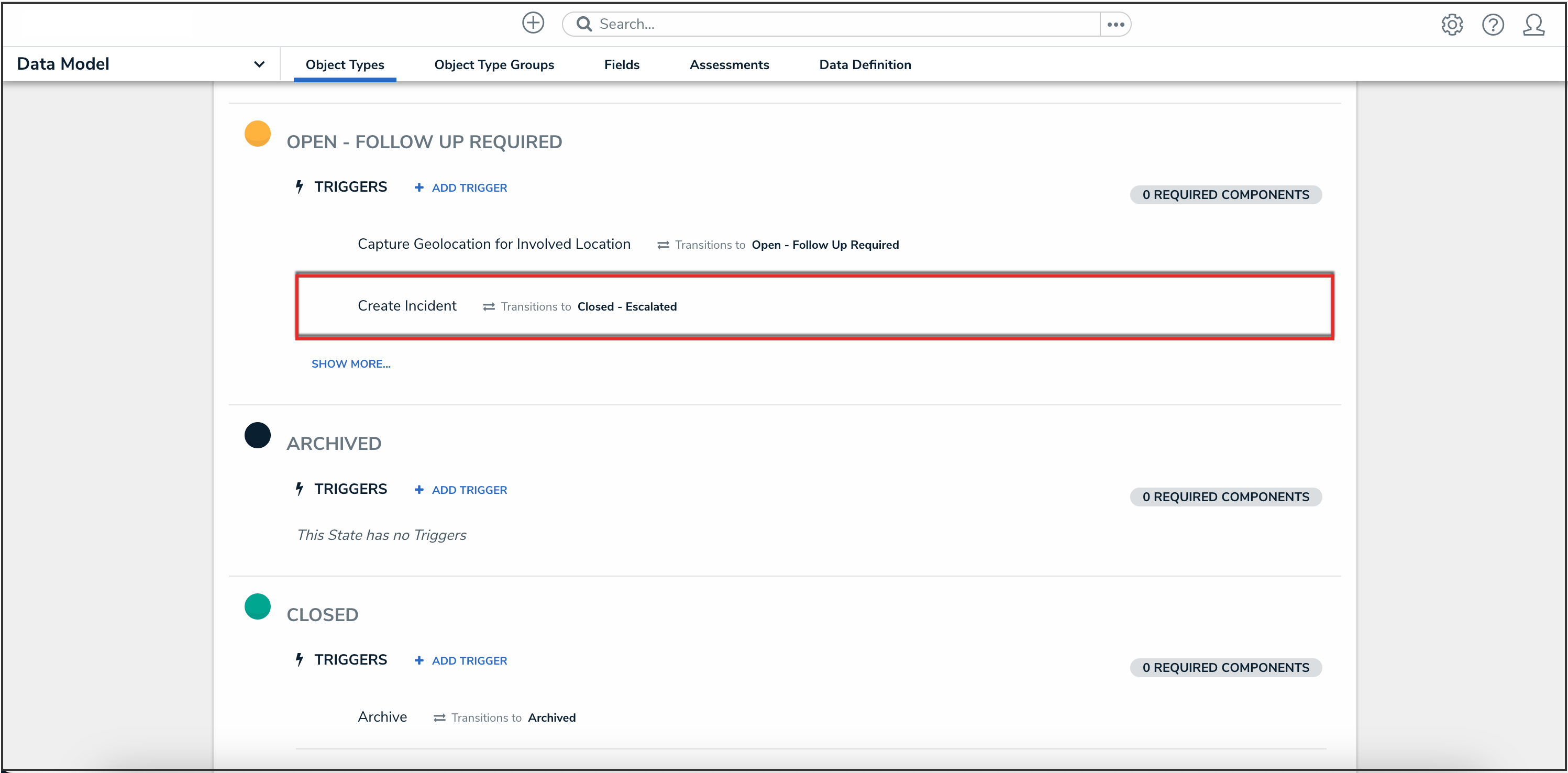The height and width of the screenshot is (773, 1568).
Task: Open the Fields tab
Action: coord(622,64)
